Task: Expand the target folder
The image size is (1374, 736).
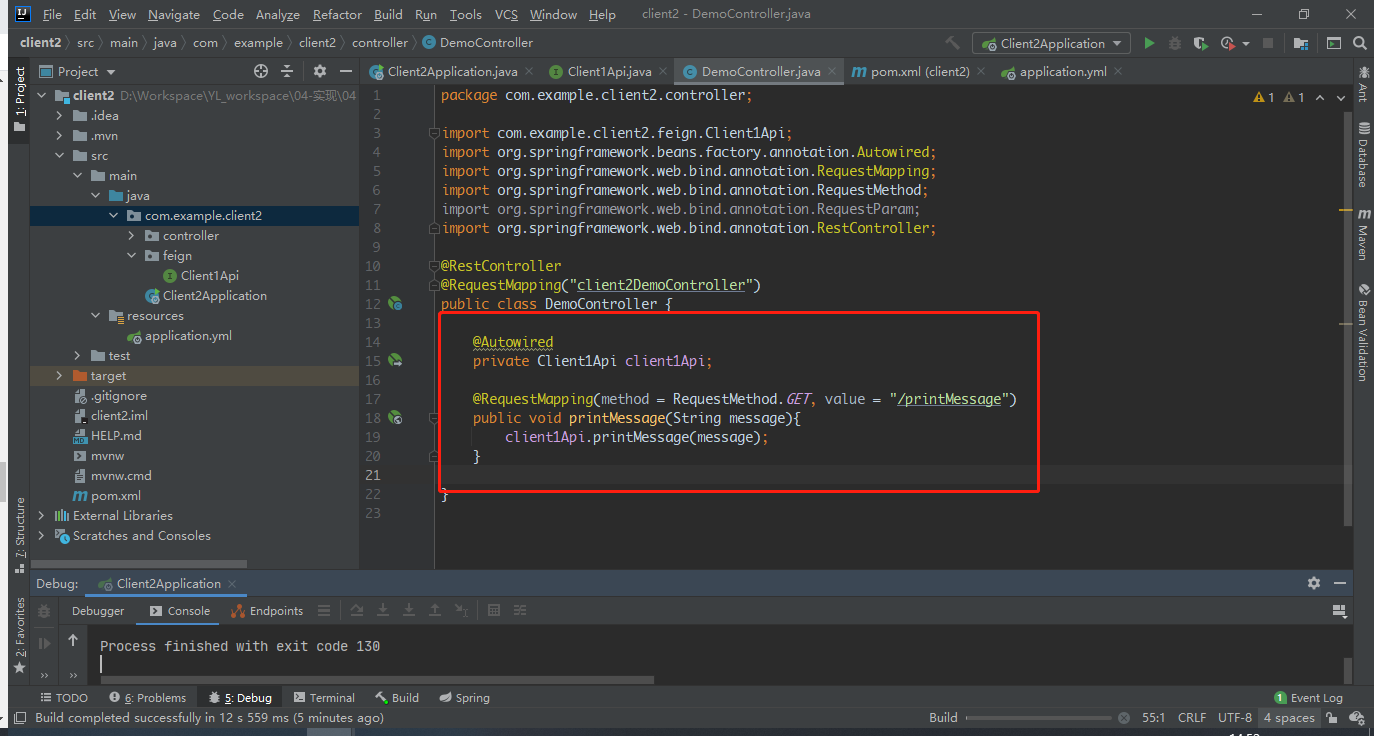Action: [60, 375]
